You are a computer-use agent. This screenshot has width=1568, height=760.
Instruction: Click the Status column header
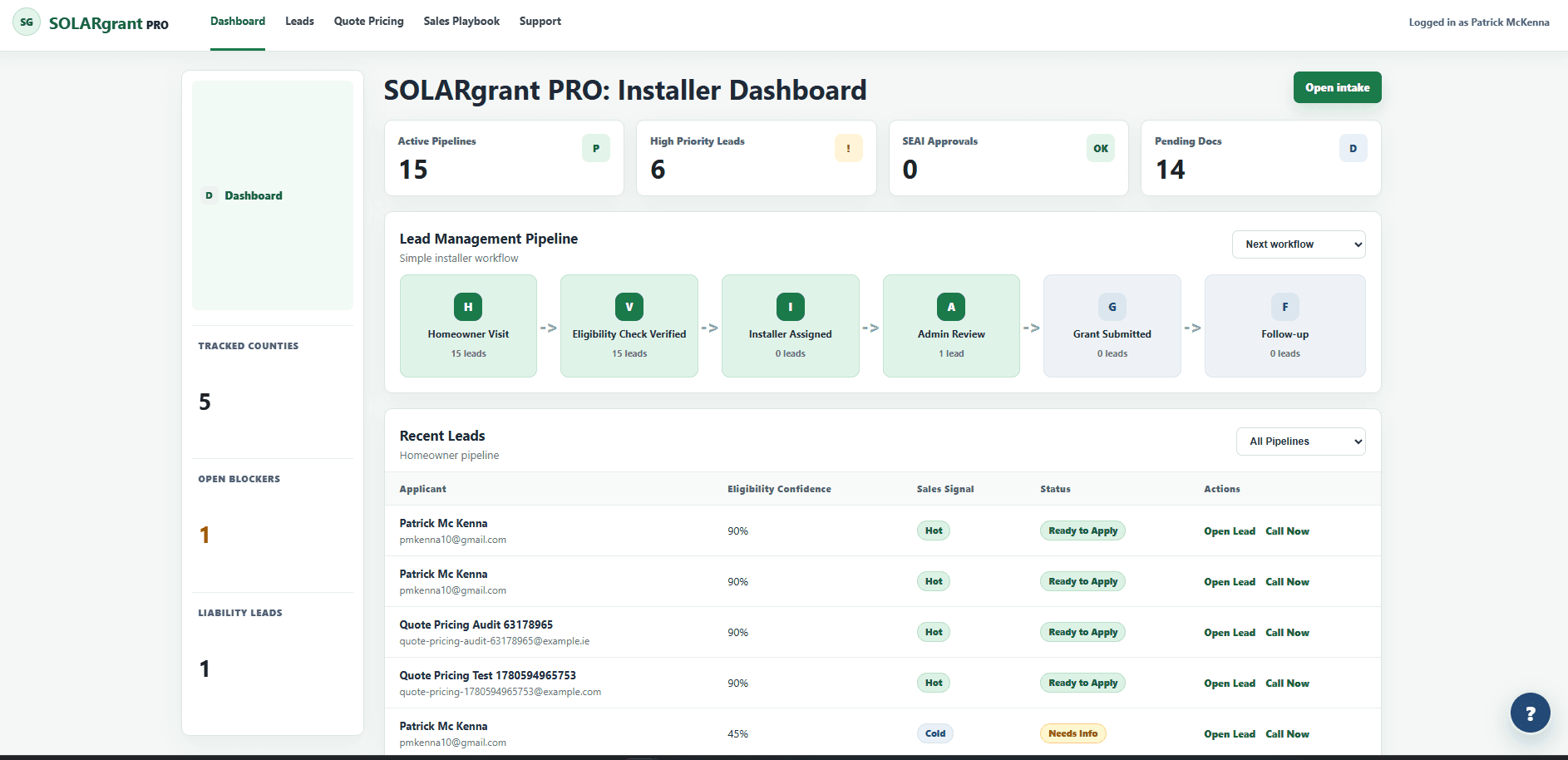[1055, 489]
